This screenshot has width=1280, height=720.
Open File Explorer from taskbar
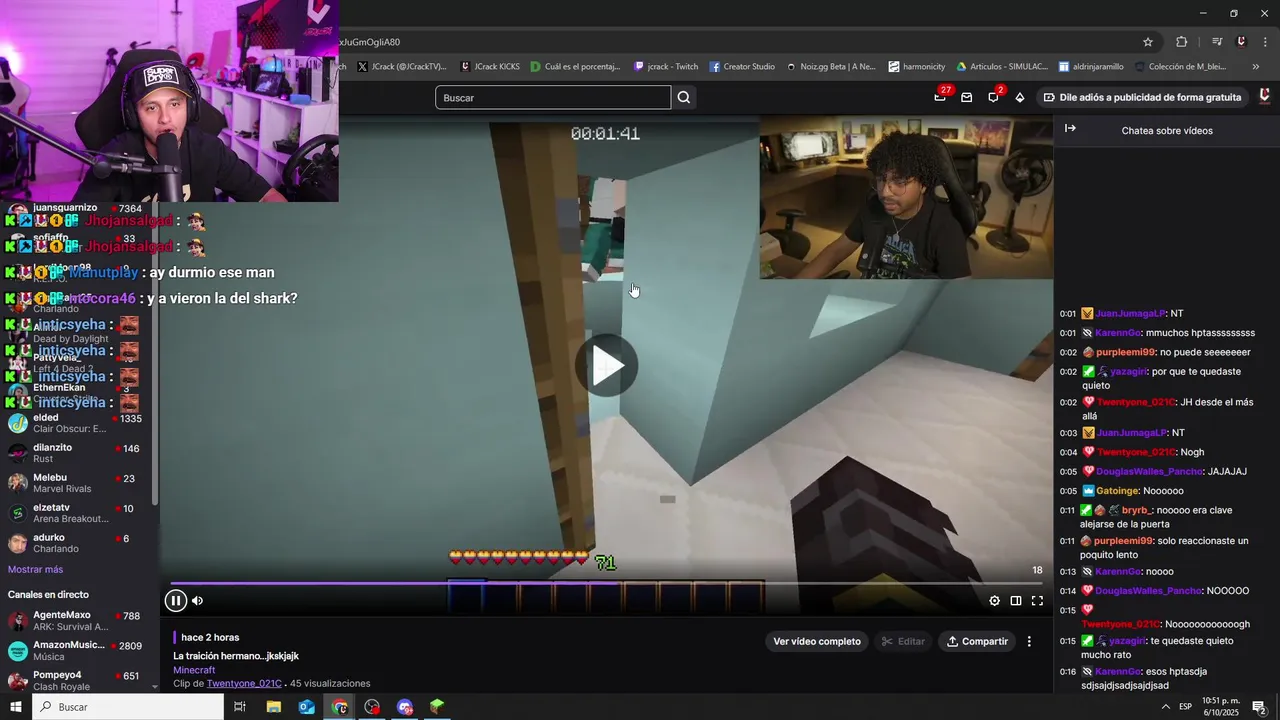click(273, 707)
